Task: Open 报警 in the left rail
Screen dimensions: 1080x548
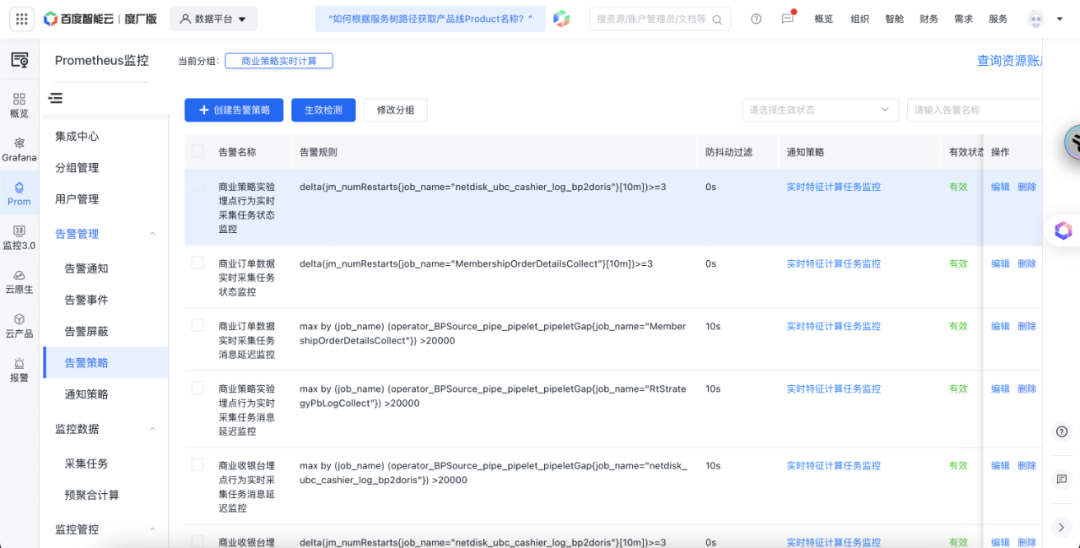Action: pos(19,370)
